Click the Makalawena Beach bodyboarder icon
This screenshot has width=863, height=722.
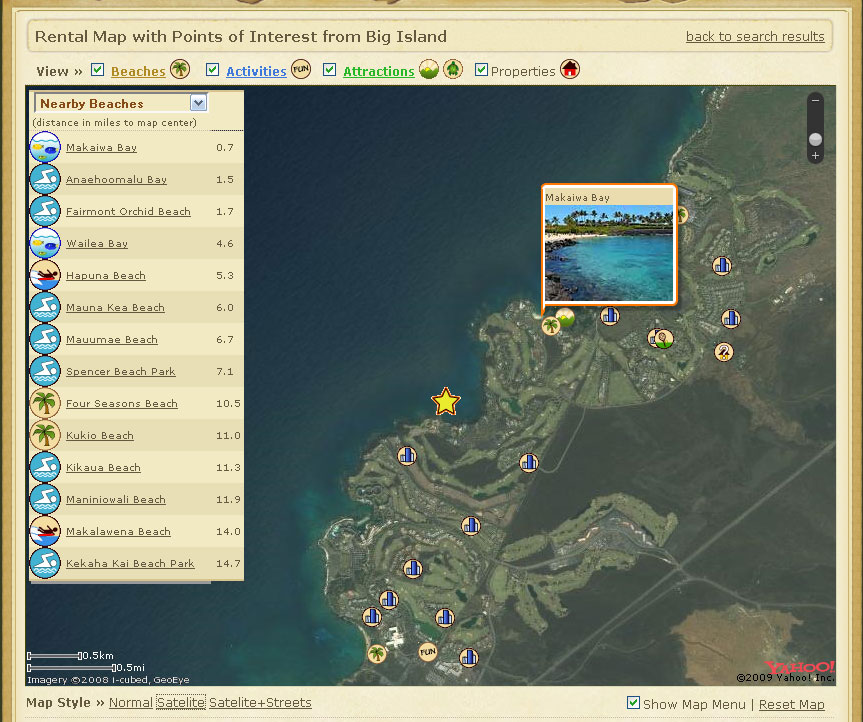(x=45, y=530)
